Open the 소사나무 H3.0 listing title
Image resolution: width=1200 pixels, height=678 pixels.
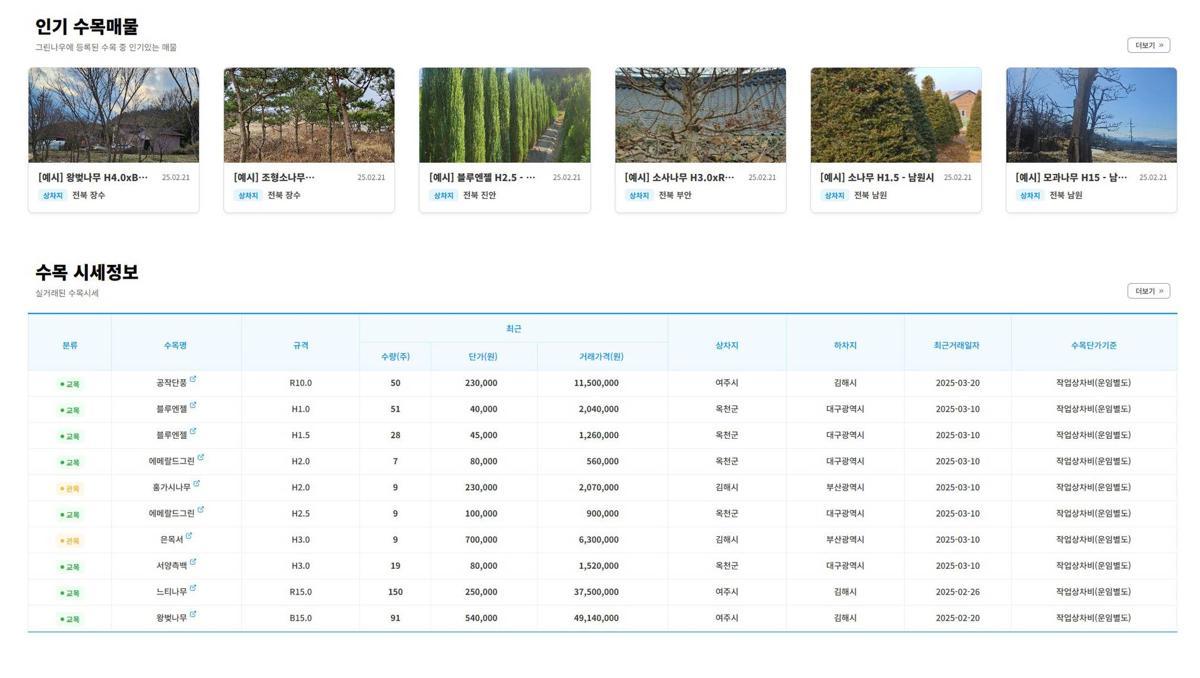679,178
